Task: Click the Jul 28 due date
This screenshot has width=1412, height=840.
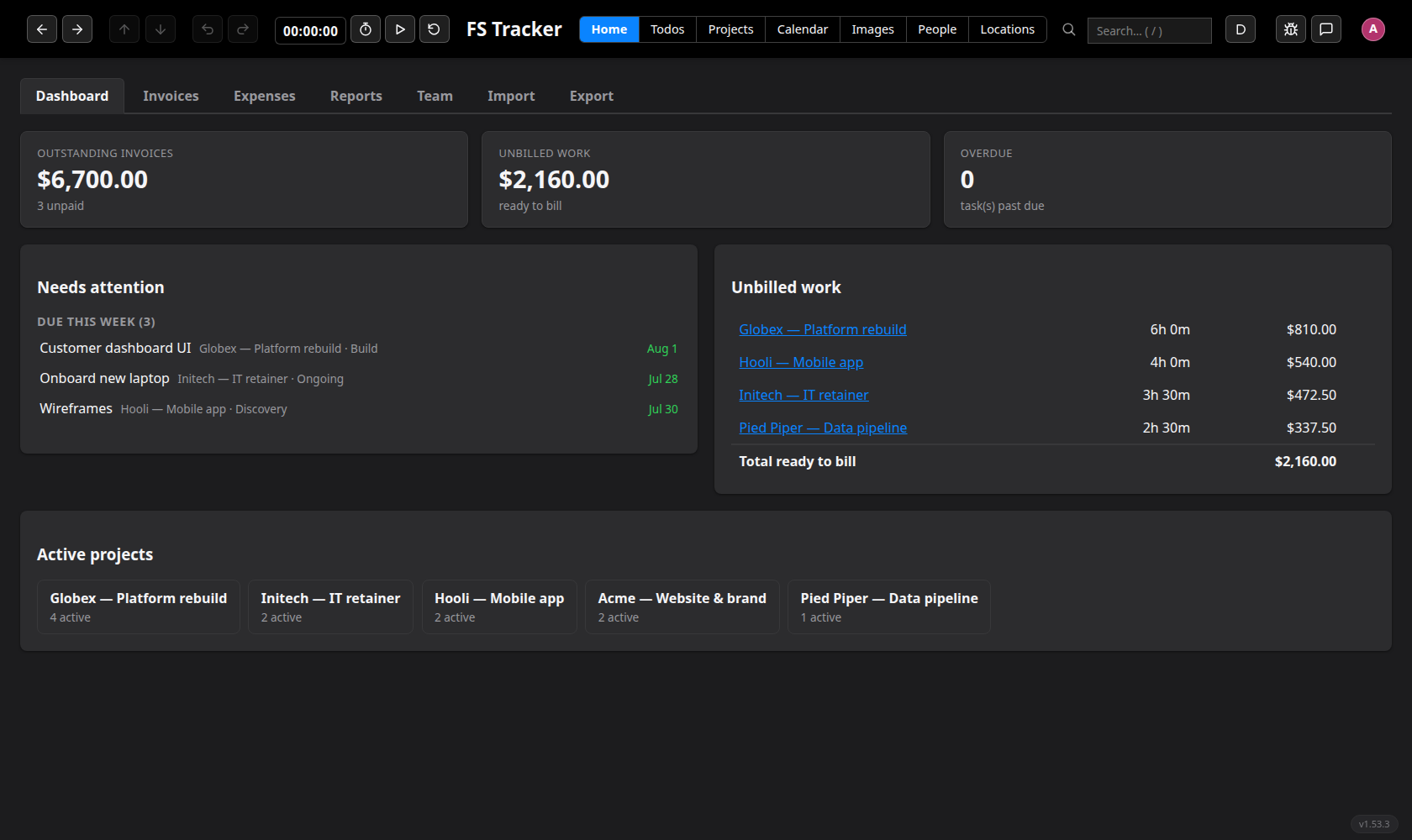Action: (x=663, y=379)
